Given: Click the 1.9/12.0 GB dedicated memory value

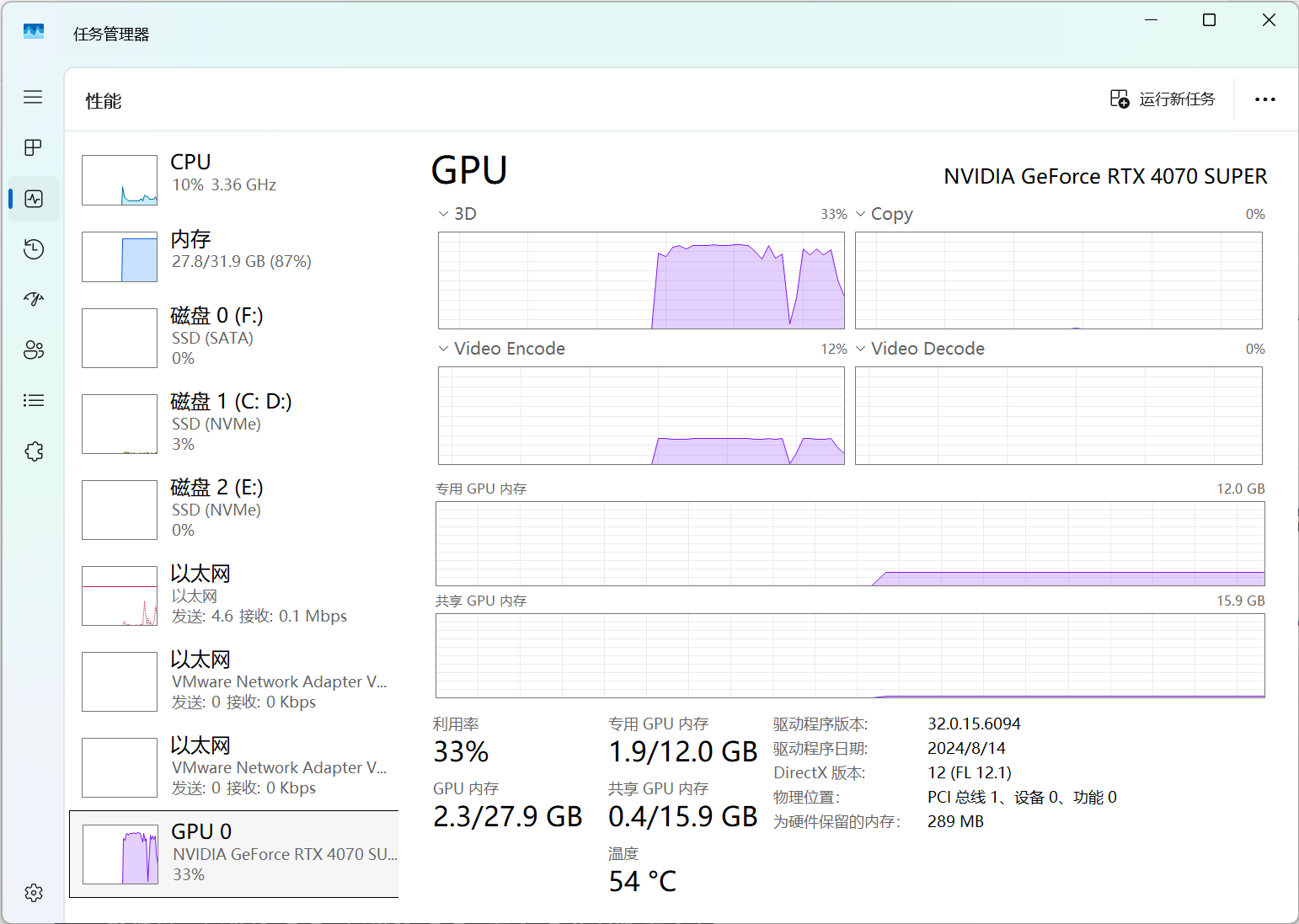Looking at the screenshot, I should click(x=683, y=751).
